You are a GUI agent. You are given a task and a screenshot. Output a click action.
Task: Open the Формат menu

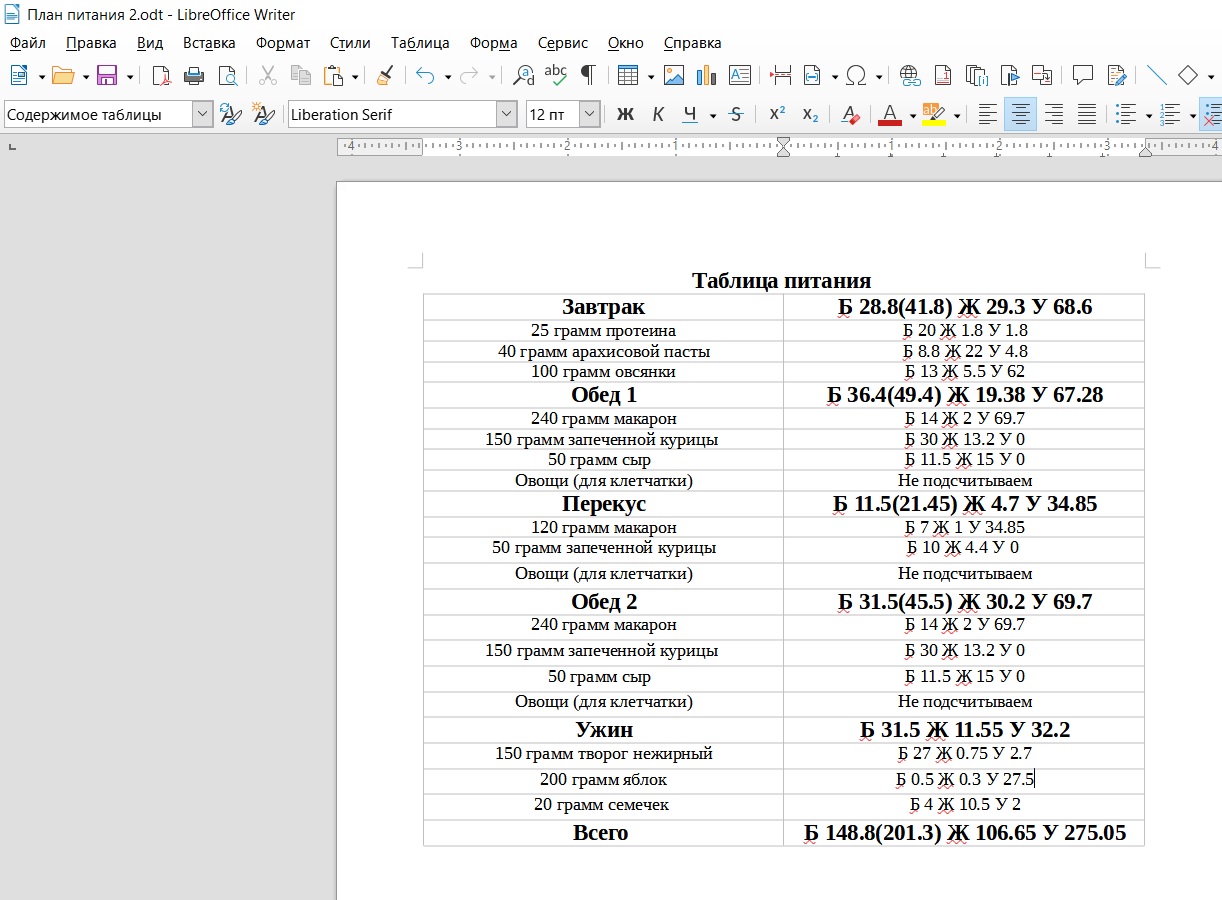click(283, 43)
